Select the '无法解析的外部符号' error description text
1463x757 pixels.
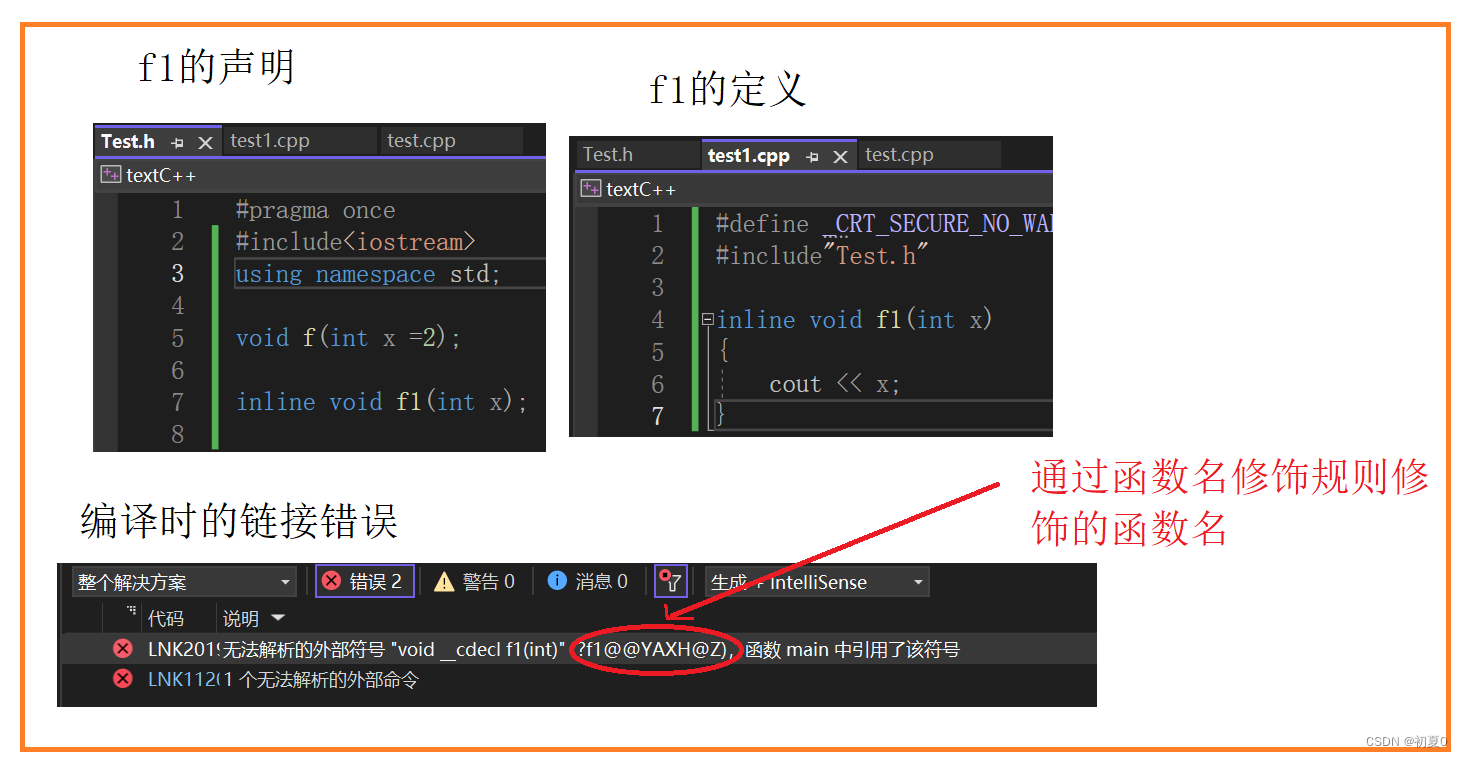click(303, 649)
